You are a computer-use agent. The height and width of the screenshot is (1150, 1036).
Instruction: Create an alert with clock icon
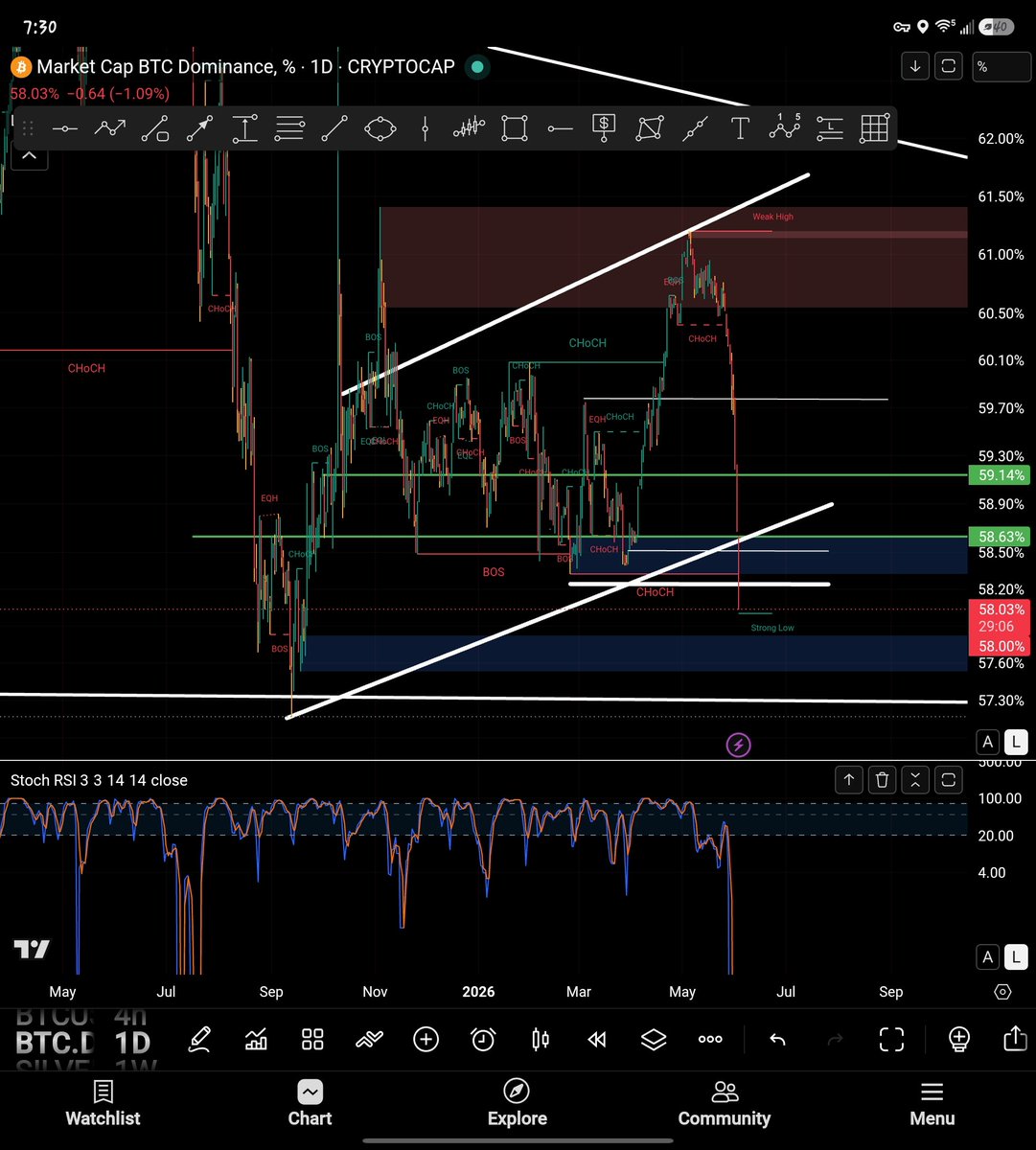[x=483, y=1039]
